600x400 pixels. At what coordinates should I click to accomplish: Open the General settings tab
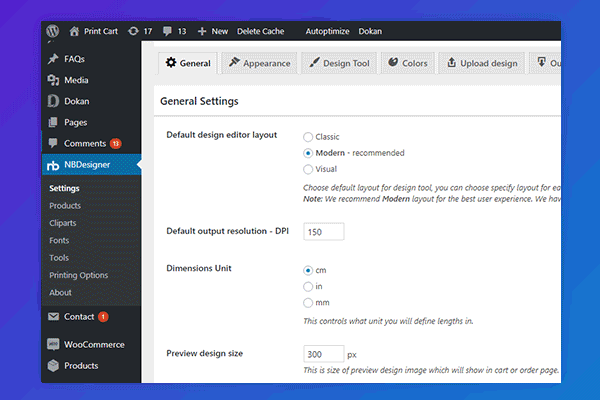[x=188, y=63]
